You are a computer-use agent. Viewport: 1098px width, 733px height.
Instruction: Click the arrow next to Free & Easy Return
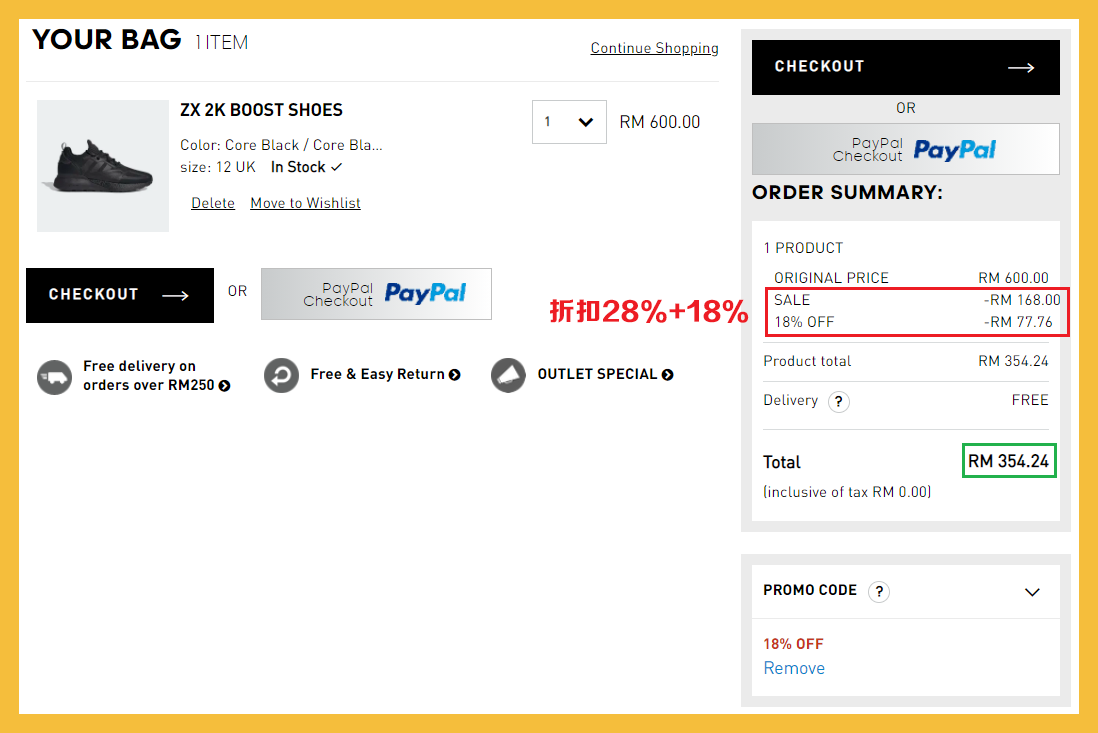point(455,375)
